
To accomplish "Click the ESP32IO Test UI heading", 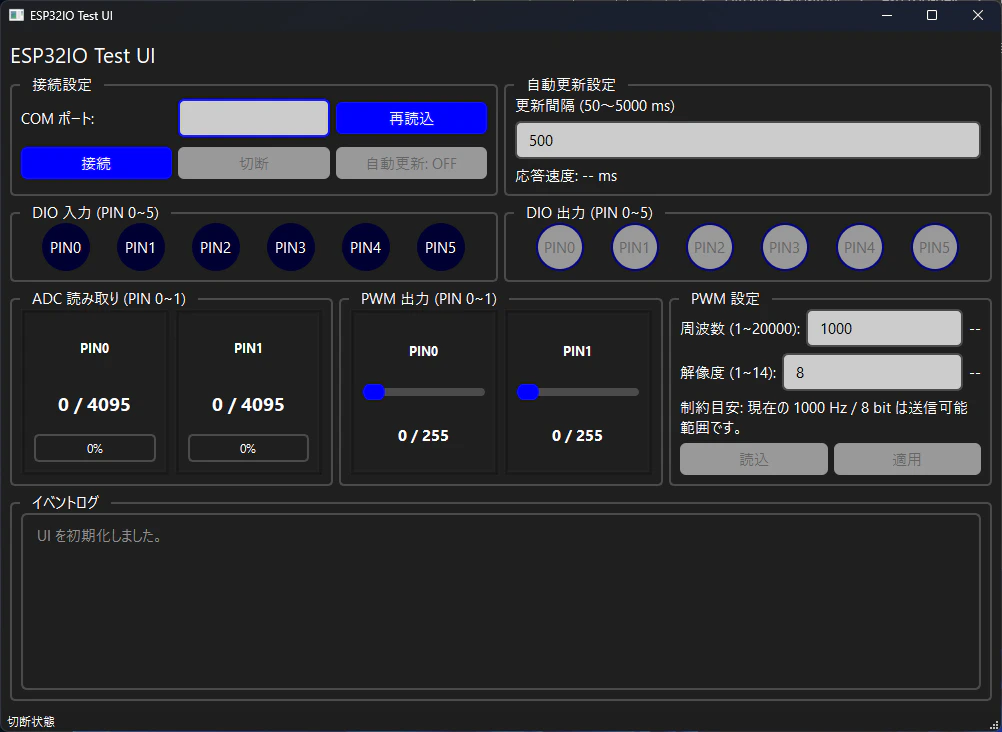I will 83,56.
